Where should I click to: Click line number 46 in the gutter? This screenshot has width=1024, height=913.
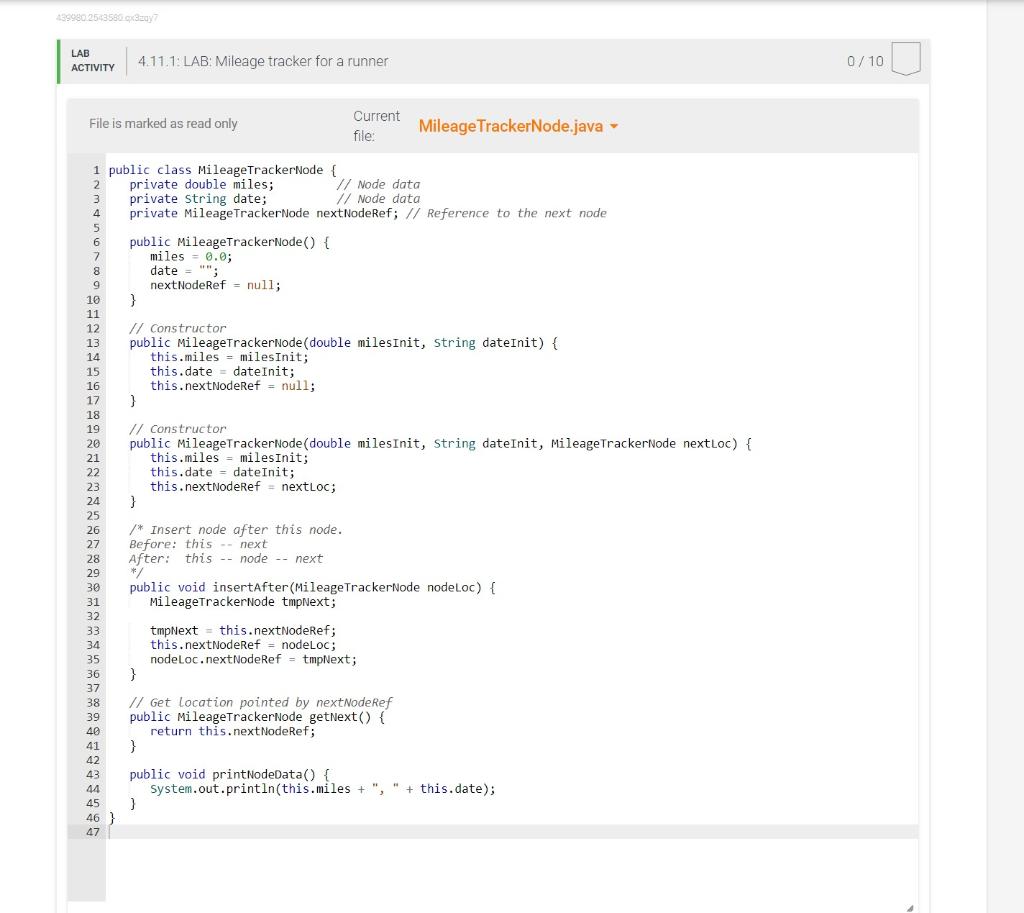click(92, 817)
